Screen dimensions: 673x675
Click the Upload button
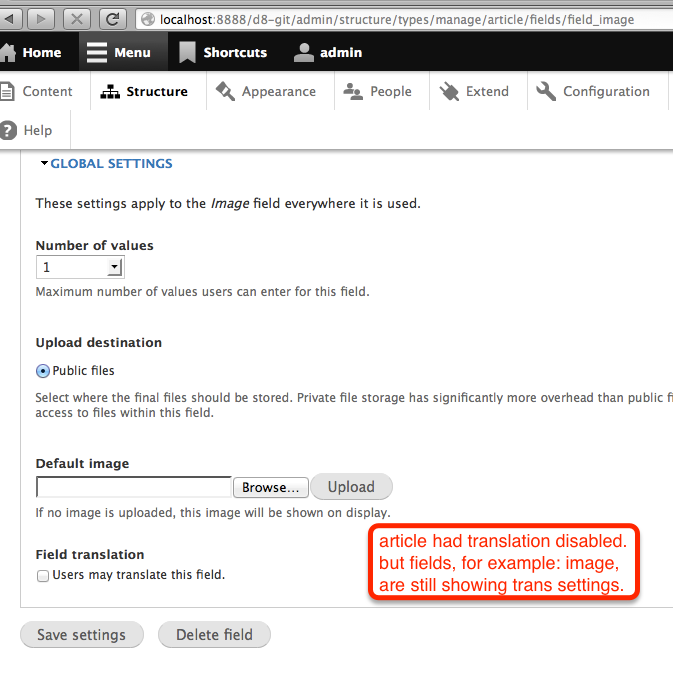351,487
